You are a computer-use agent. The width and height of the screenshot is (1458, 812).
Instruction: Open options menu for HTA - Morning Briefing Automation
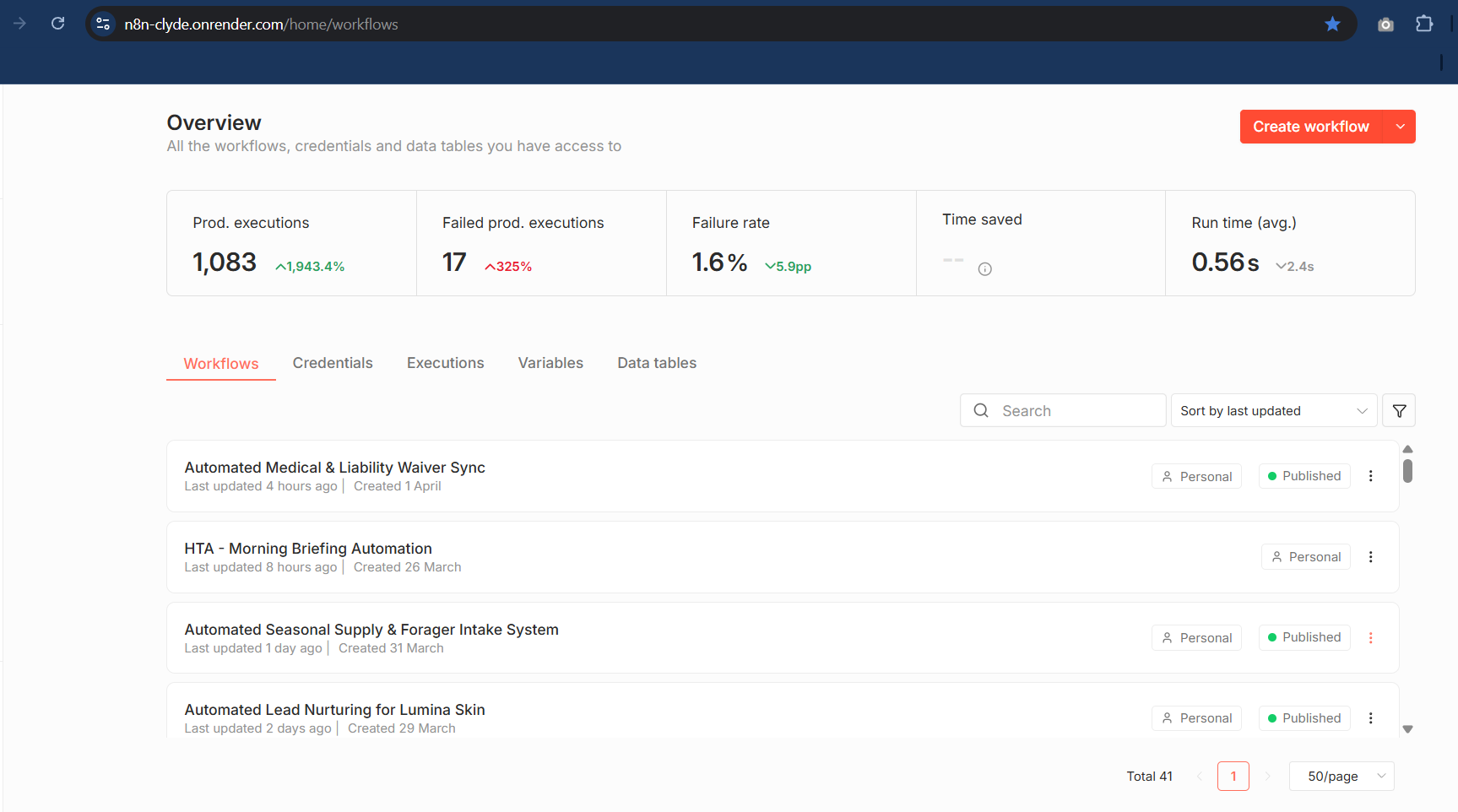[1370, 557]
